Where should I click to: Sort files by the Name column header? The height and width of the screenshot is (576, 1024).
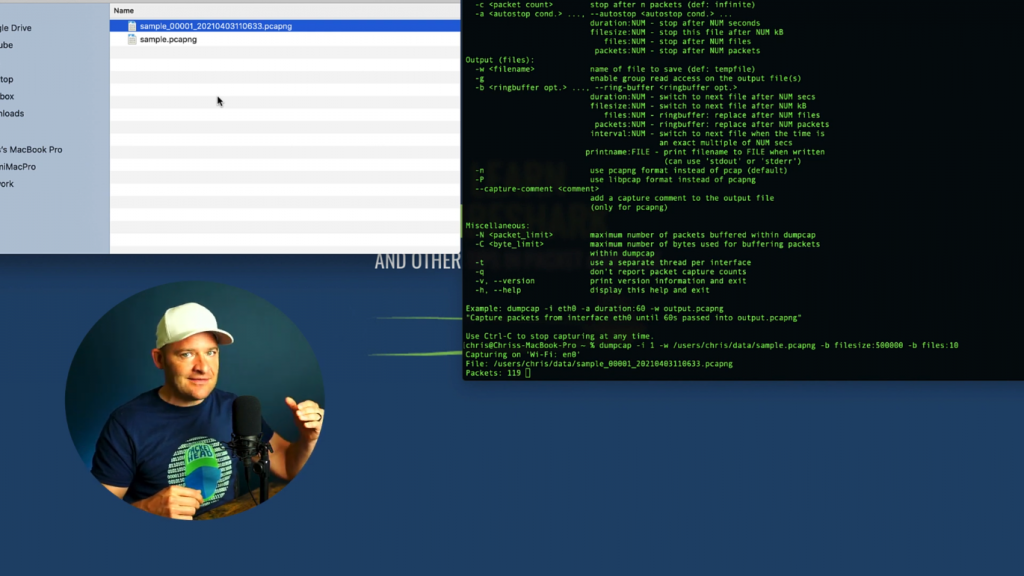click(123, 10)
